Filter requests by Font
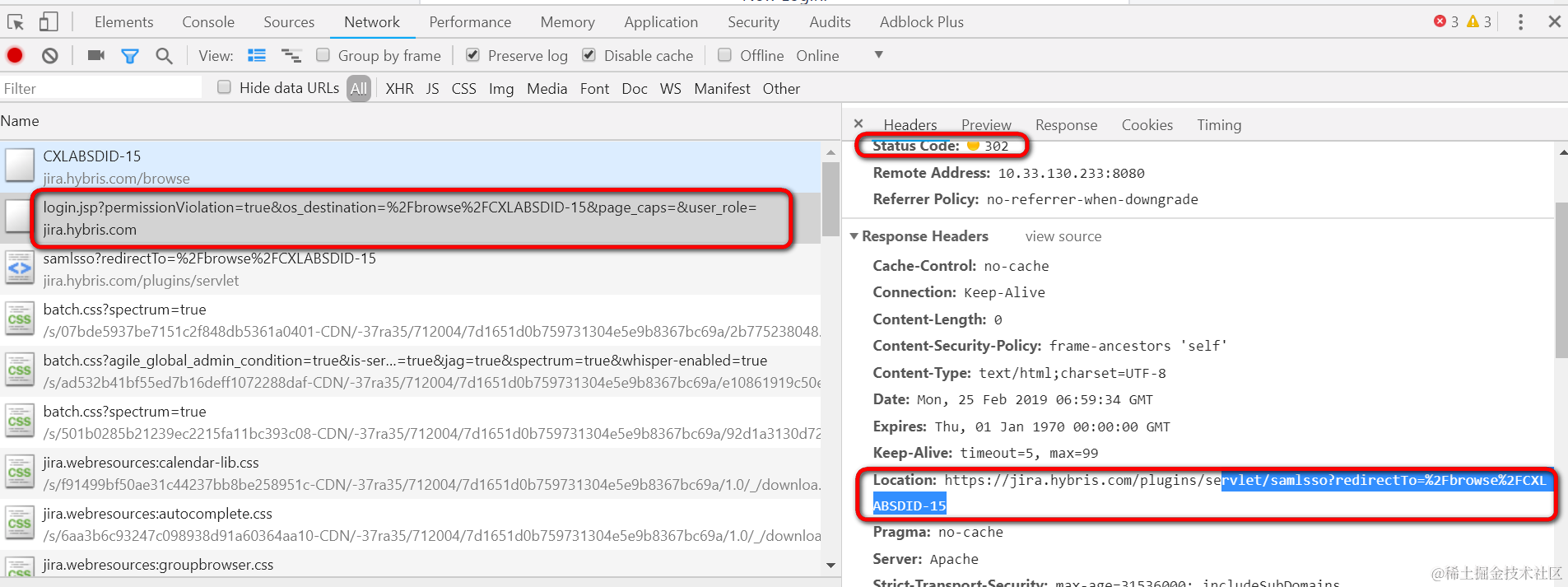The image size is (1568, 587). (594, 88)
